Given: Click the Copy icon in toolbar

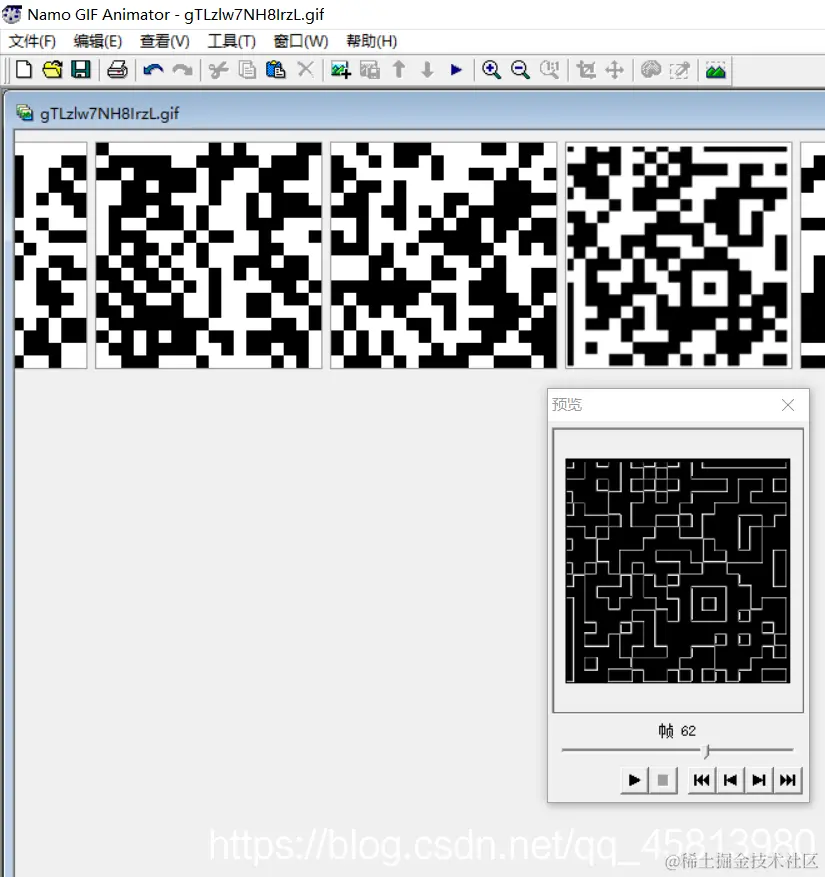Looking at the screenshot, I should [x=247, y=70].
